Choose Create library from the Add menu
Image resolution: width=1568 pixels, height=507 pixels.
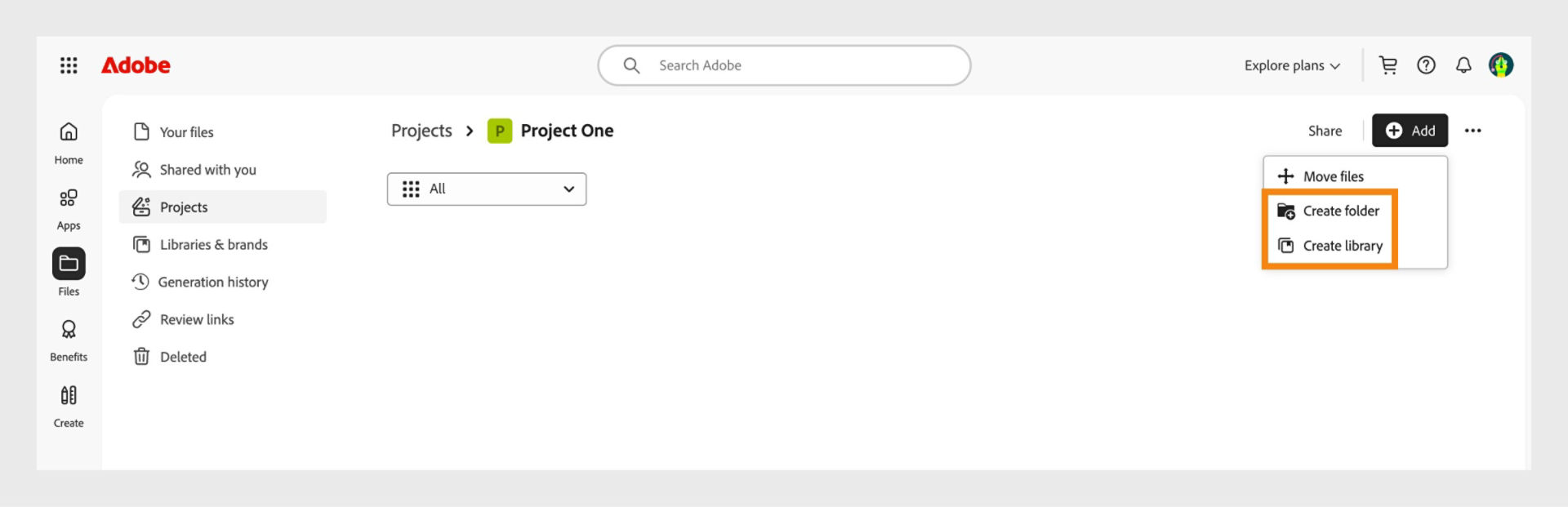[1342, 245]
